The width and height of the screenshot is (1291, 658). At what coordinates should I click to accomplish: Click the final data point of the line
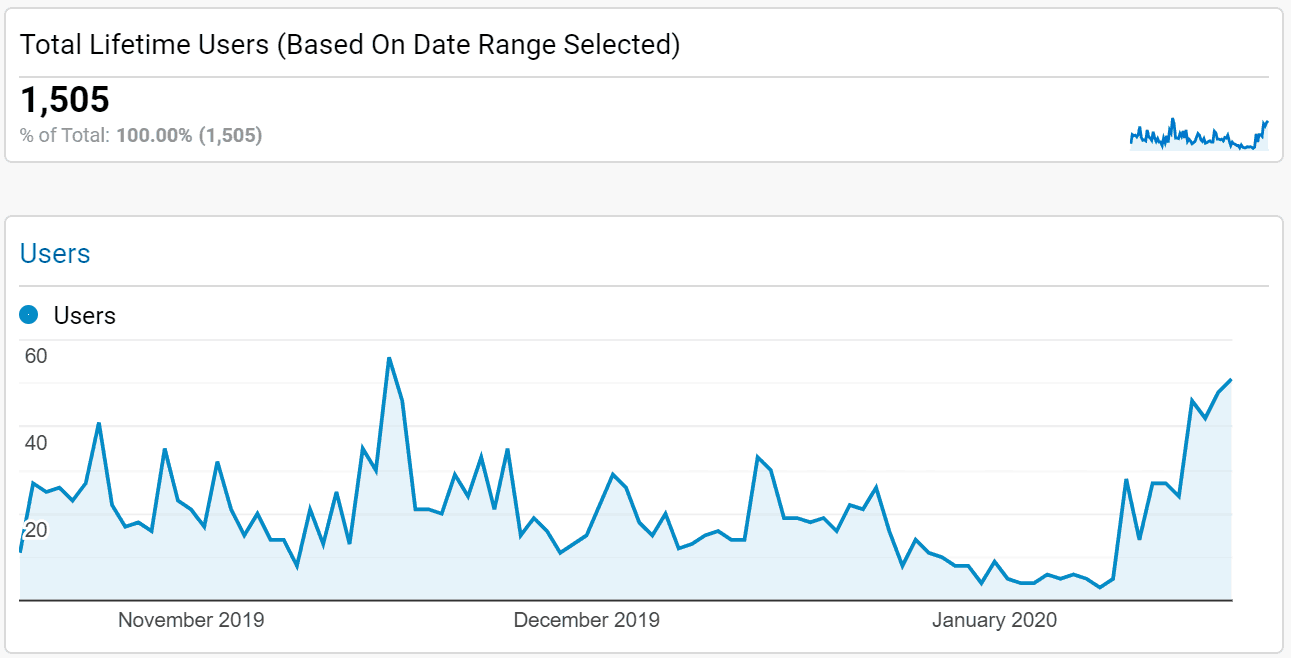1231,380
